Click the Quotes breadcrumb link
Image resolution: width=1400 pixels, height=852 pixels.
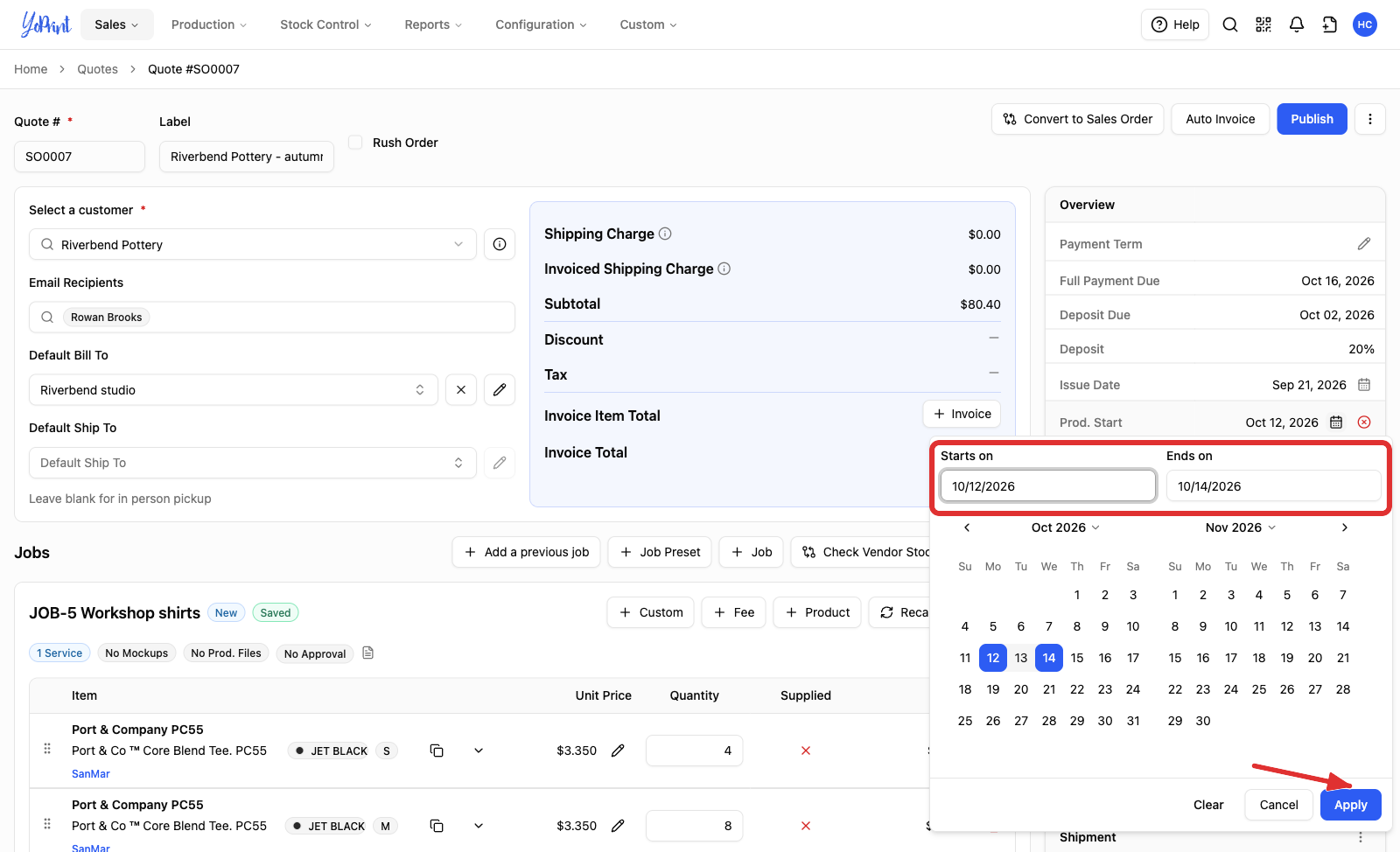click(97, 69)
